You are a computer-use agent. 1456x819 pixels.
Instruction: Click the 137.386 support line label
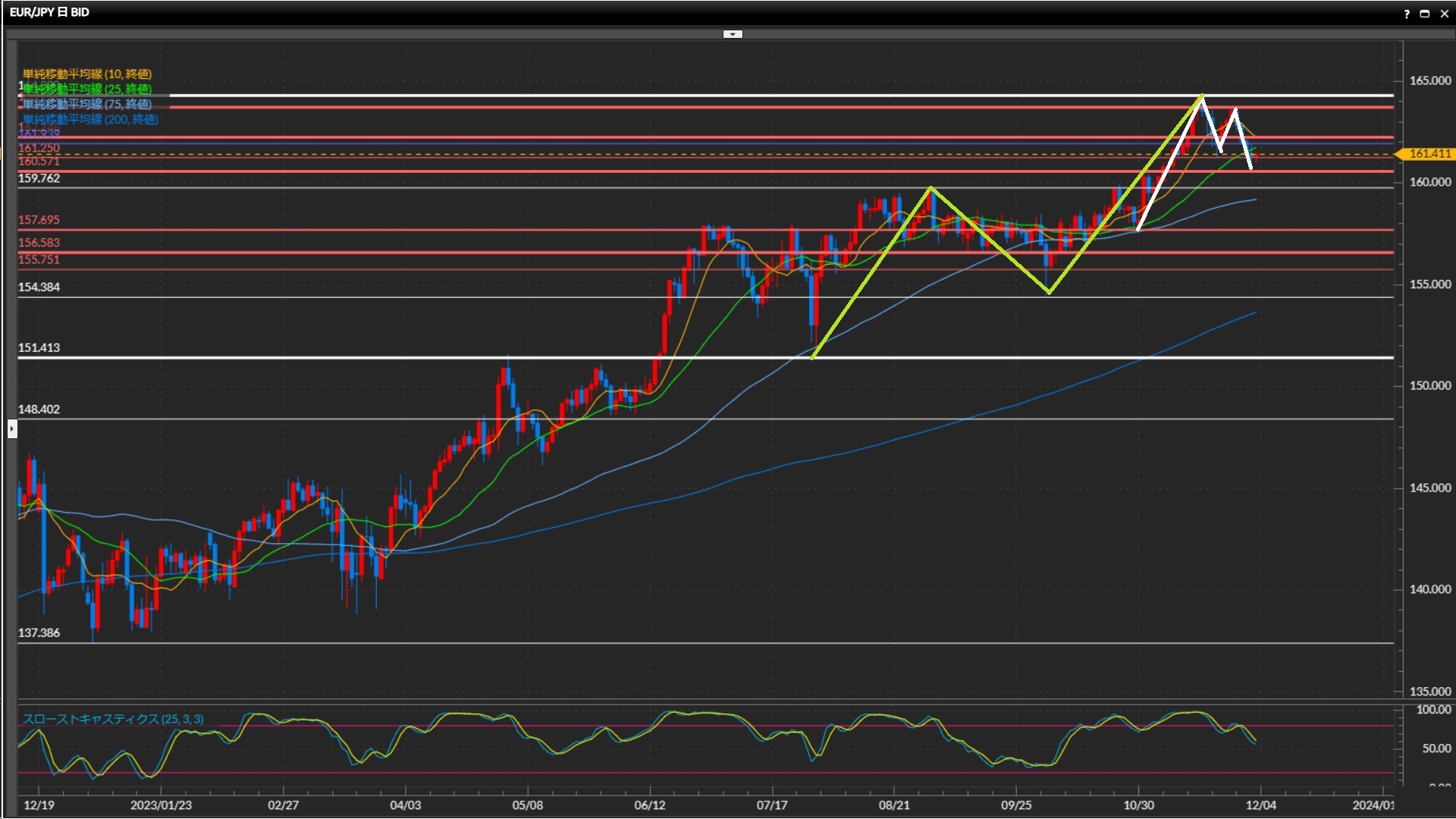tap(39, 632)
